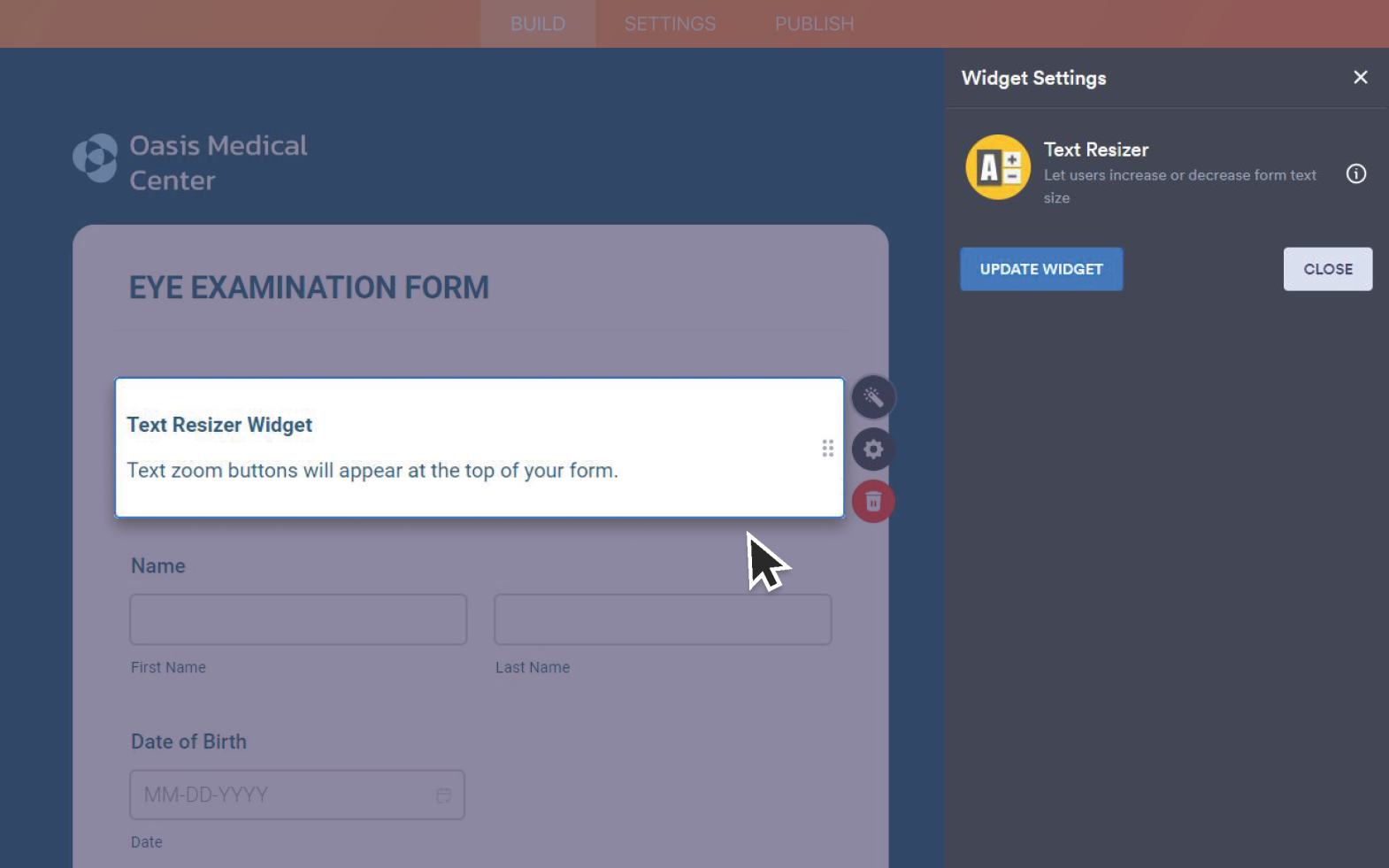The width and height of the screenshot is (1389, 868).
Task: Grab the six-dot drag handle on widget
Action: click(x=827, y=449)
